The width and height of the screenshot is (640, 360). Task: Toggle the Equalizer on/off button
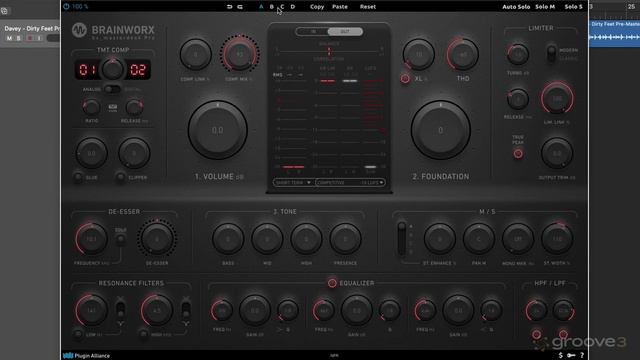[x=332, y=283]
